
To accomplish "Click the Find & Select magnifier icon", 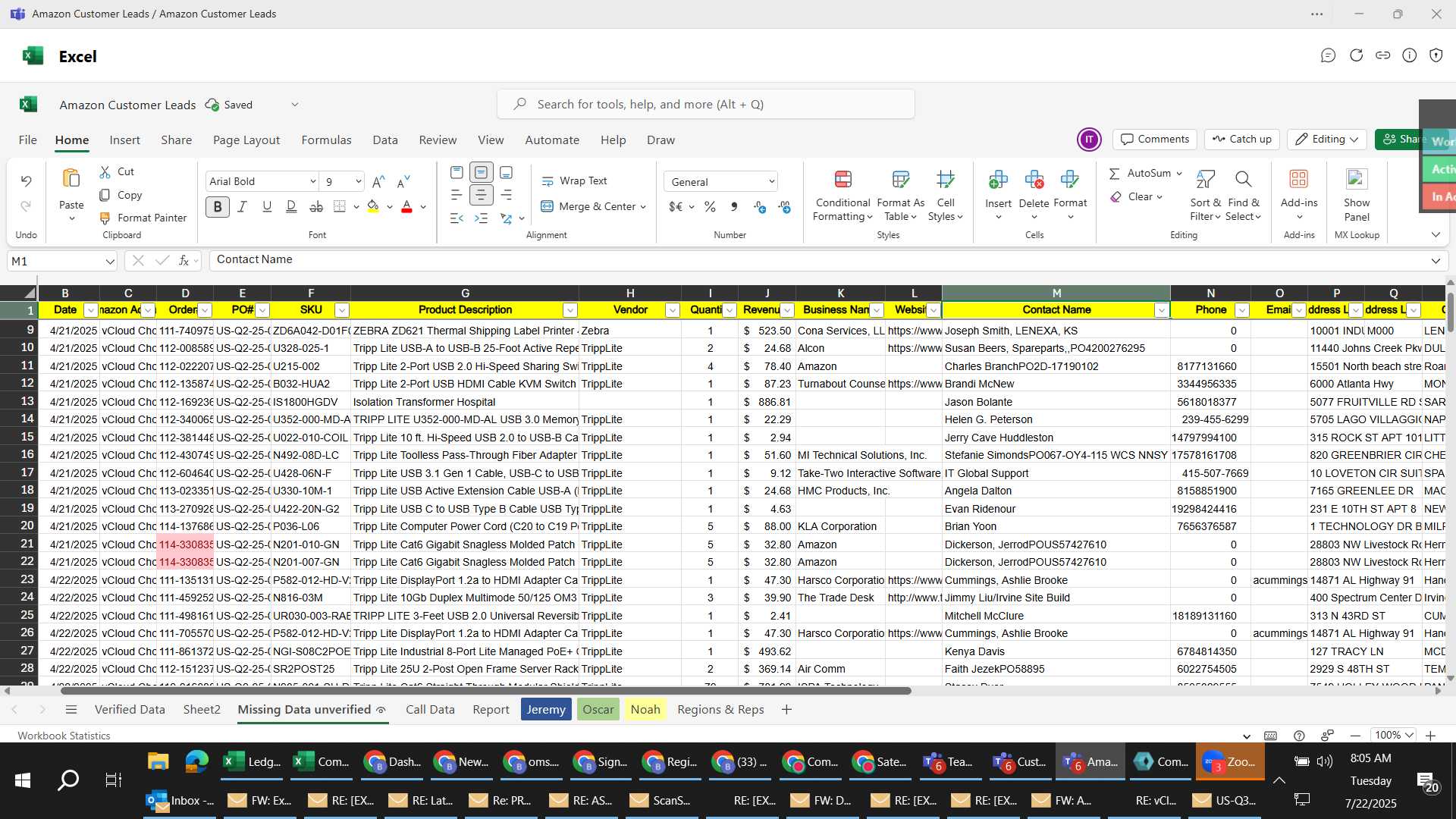I will [x=1243, y=180].
